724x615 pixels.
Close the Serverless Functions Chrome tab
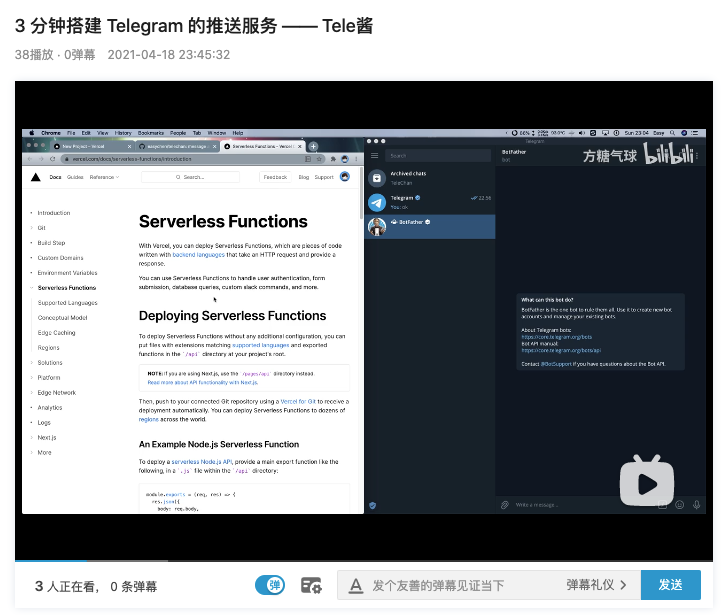click(x=300, y=146)
